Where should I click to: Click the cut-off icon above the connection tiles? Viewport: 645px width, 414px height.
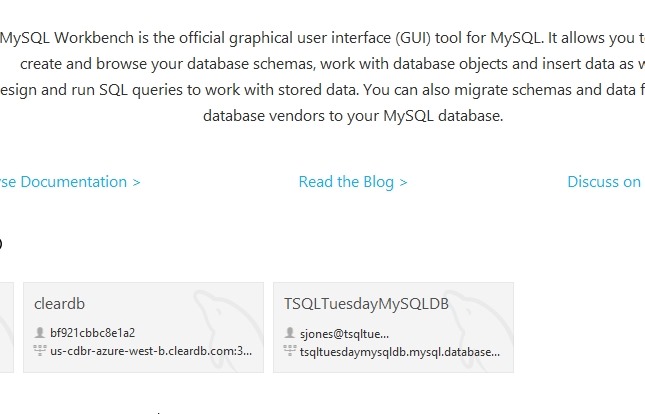2,243
